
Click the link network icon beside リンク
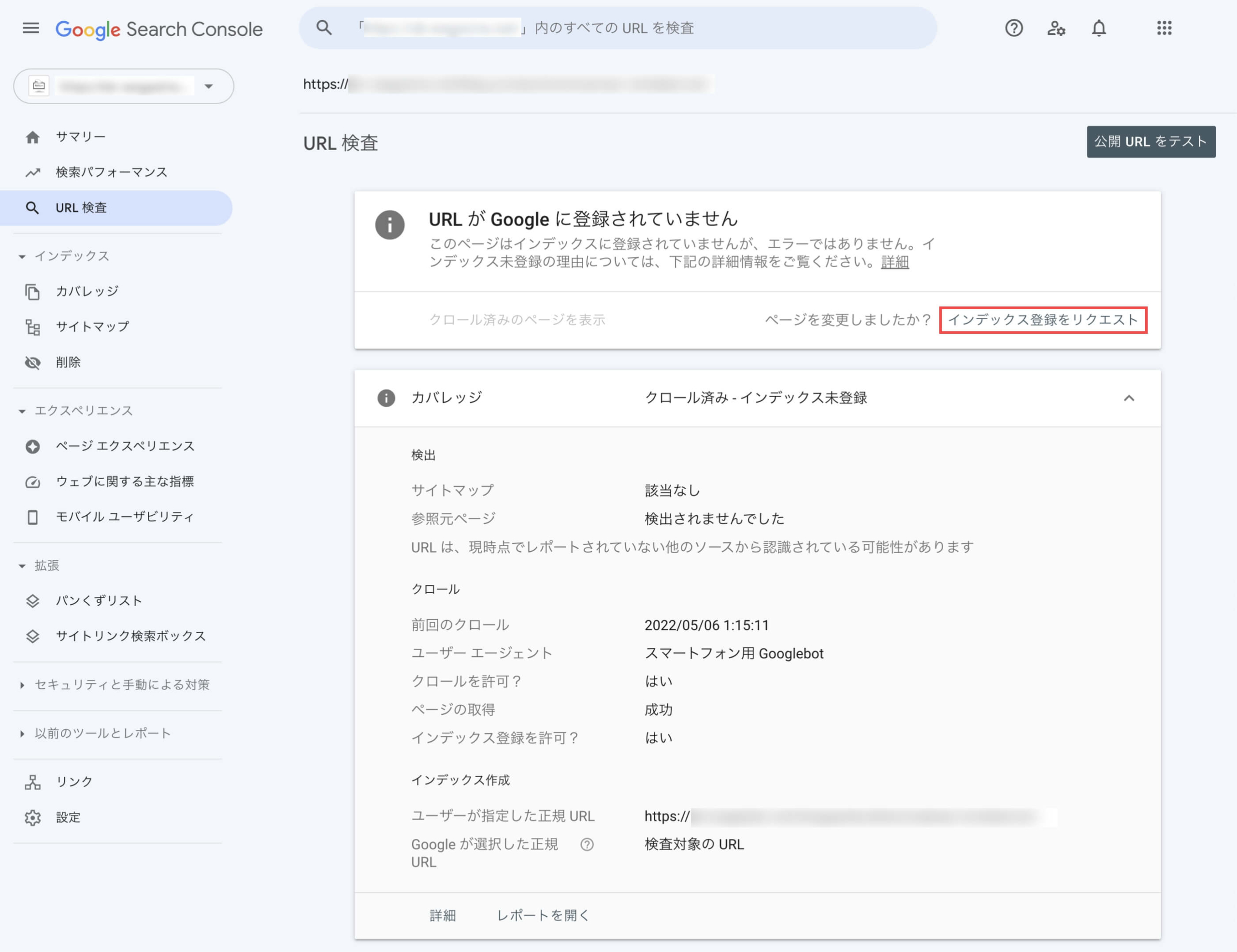tap(32, 782)
